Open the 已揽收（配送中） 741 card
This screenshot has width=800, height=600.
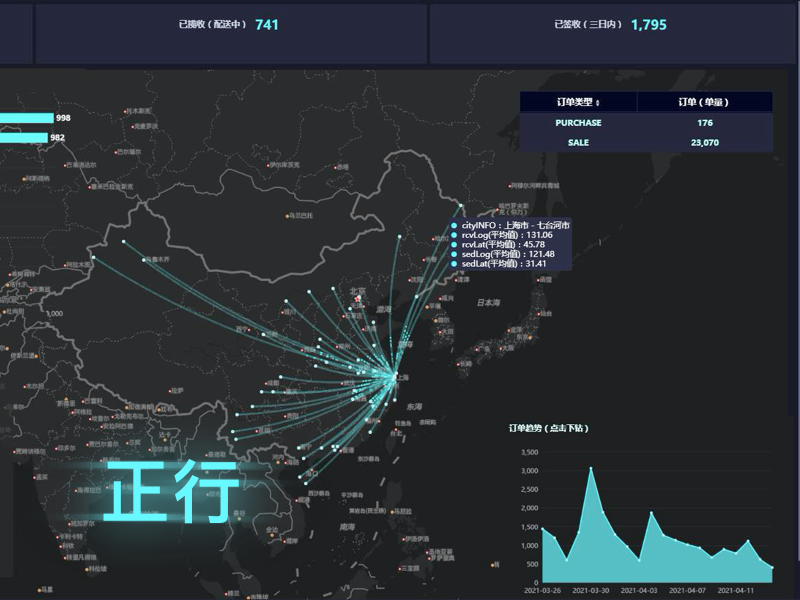coord(230,25)
